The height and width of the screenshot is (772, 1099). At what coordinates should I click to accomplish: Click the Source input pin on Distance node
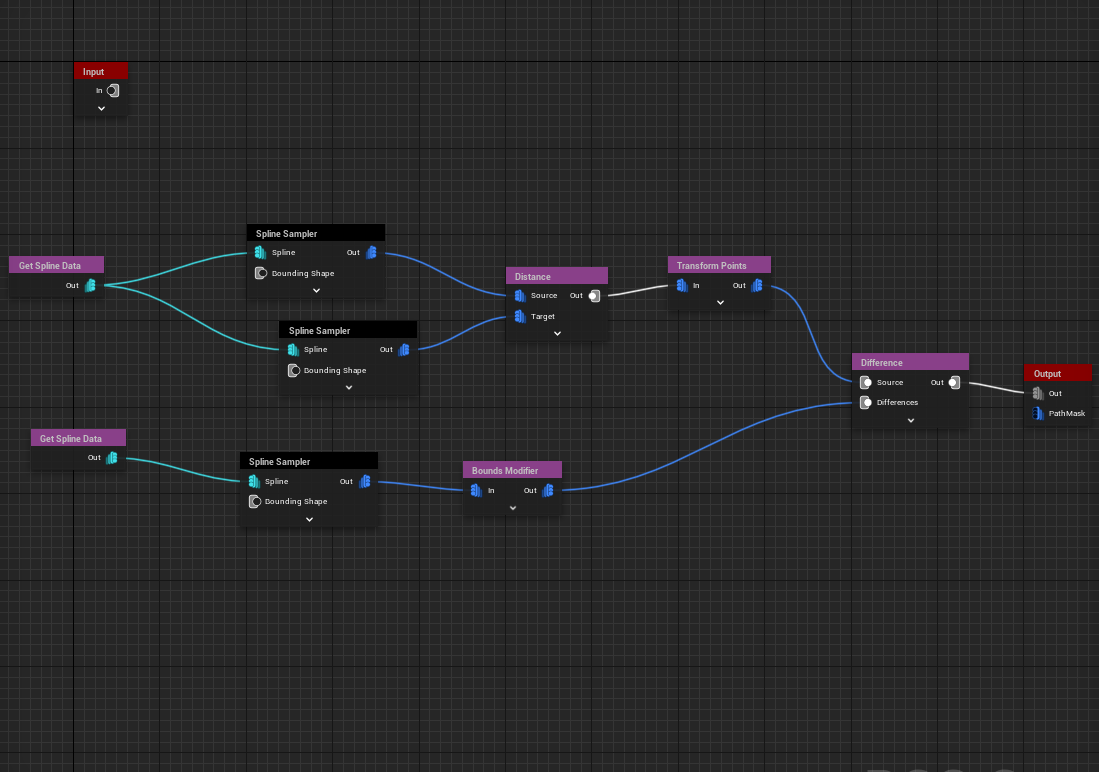click(520, 296)
